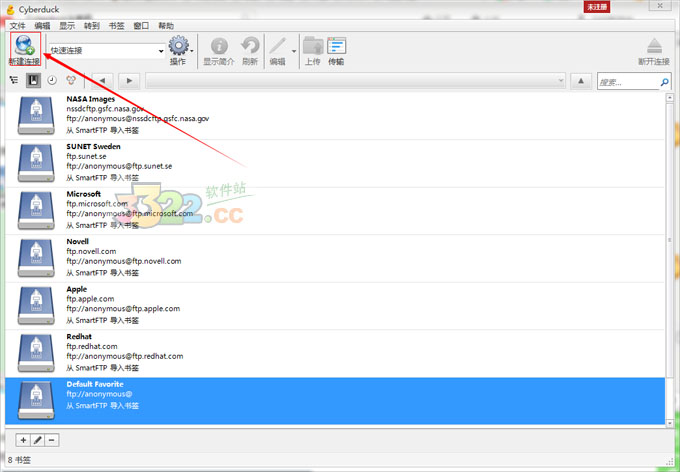Go to parent folder with the up arrow
Viewport: 680px width, 472px height.
pos(581,81)
